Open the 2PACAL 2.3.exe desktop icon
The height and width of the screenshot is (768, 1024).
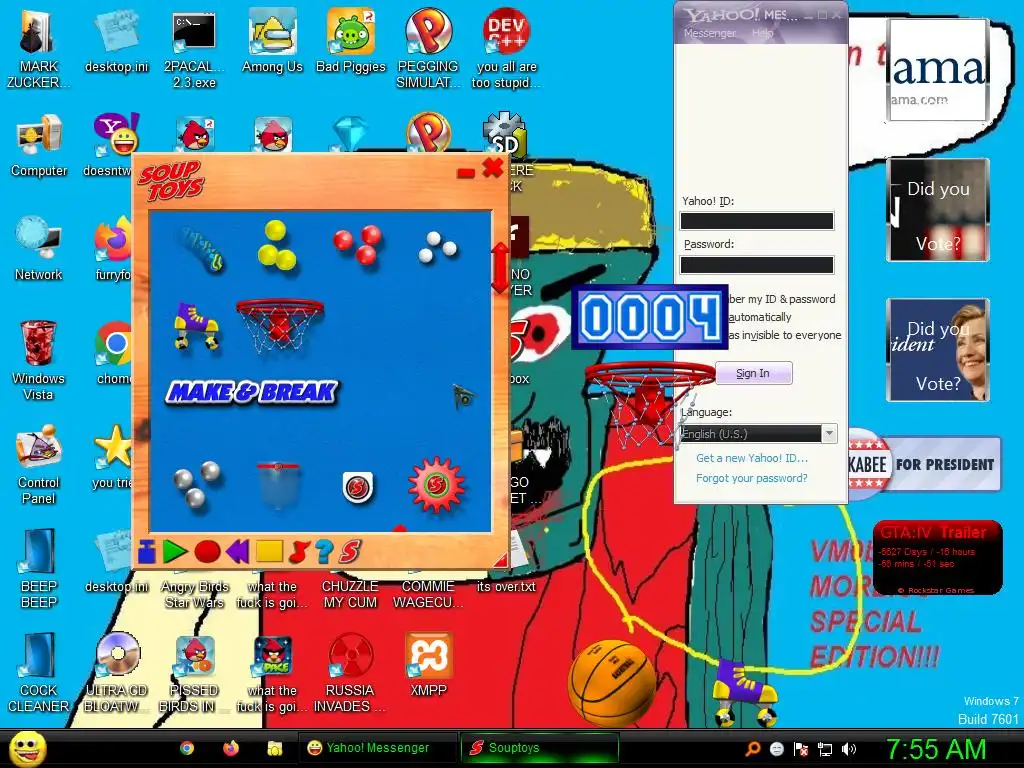(x=194, y=48)
